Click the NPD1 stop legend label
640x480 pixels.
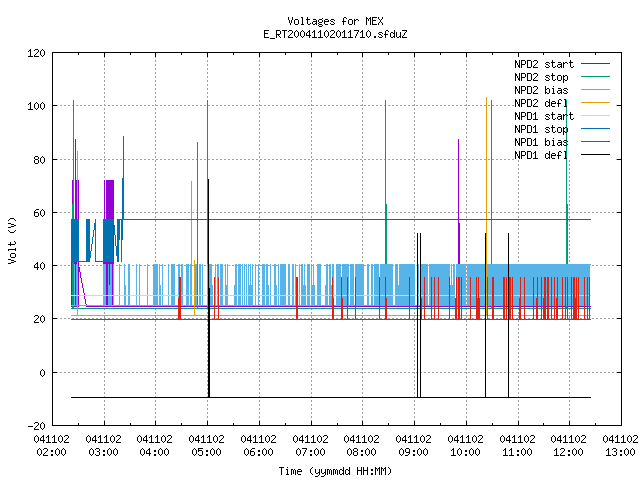pos(541,129)
